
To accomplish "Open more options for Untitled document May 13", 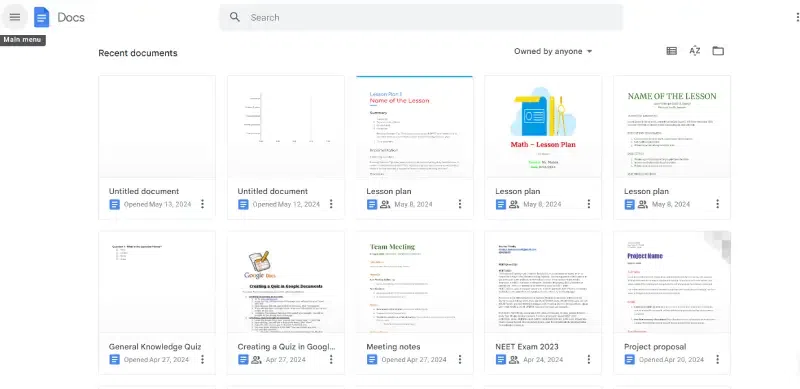I will pyautogui.click(x=203, y=204).
